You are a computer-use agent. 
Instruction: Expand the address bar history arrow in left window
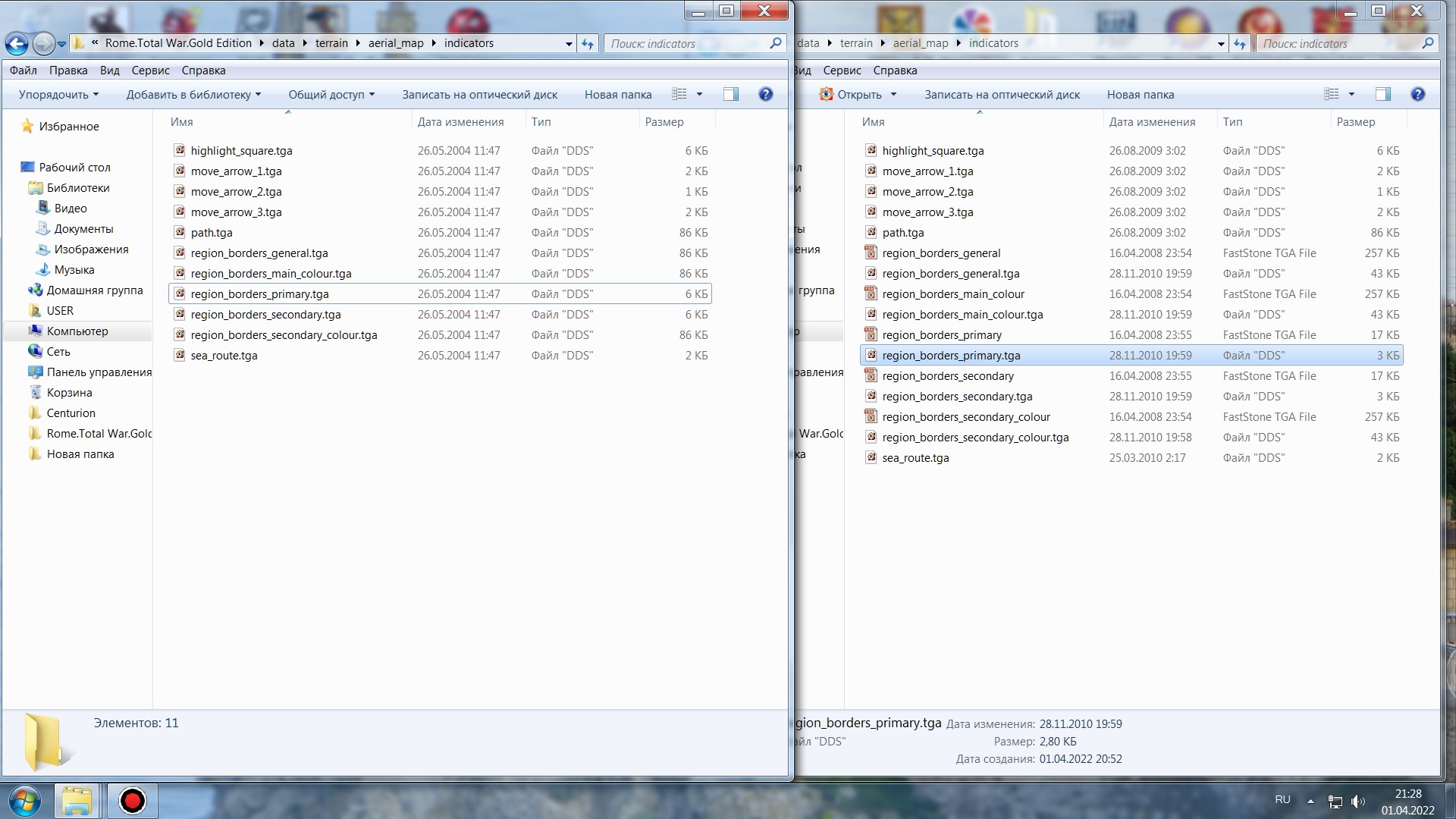coord(569,44)
